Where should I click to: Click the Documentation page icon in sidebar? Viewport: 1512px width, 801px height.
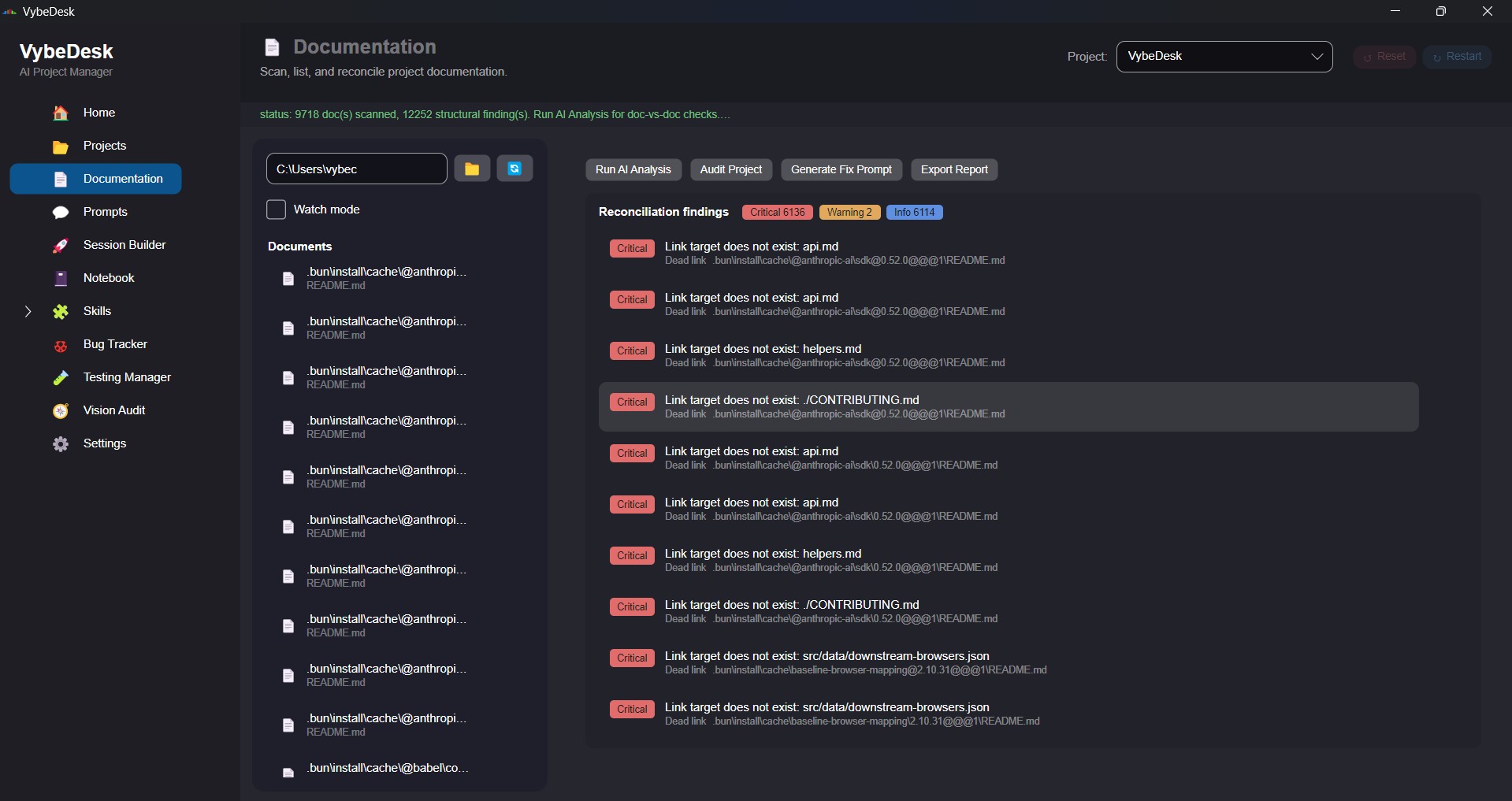61,180
